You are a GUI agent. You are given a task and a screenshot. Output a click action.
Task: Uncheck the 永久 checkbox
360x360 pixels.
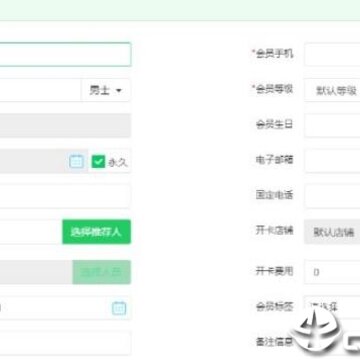click(98, 162)
